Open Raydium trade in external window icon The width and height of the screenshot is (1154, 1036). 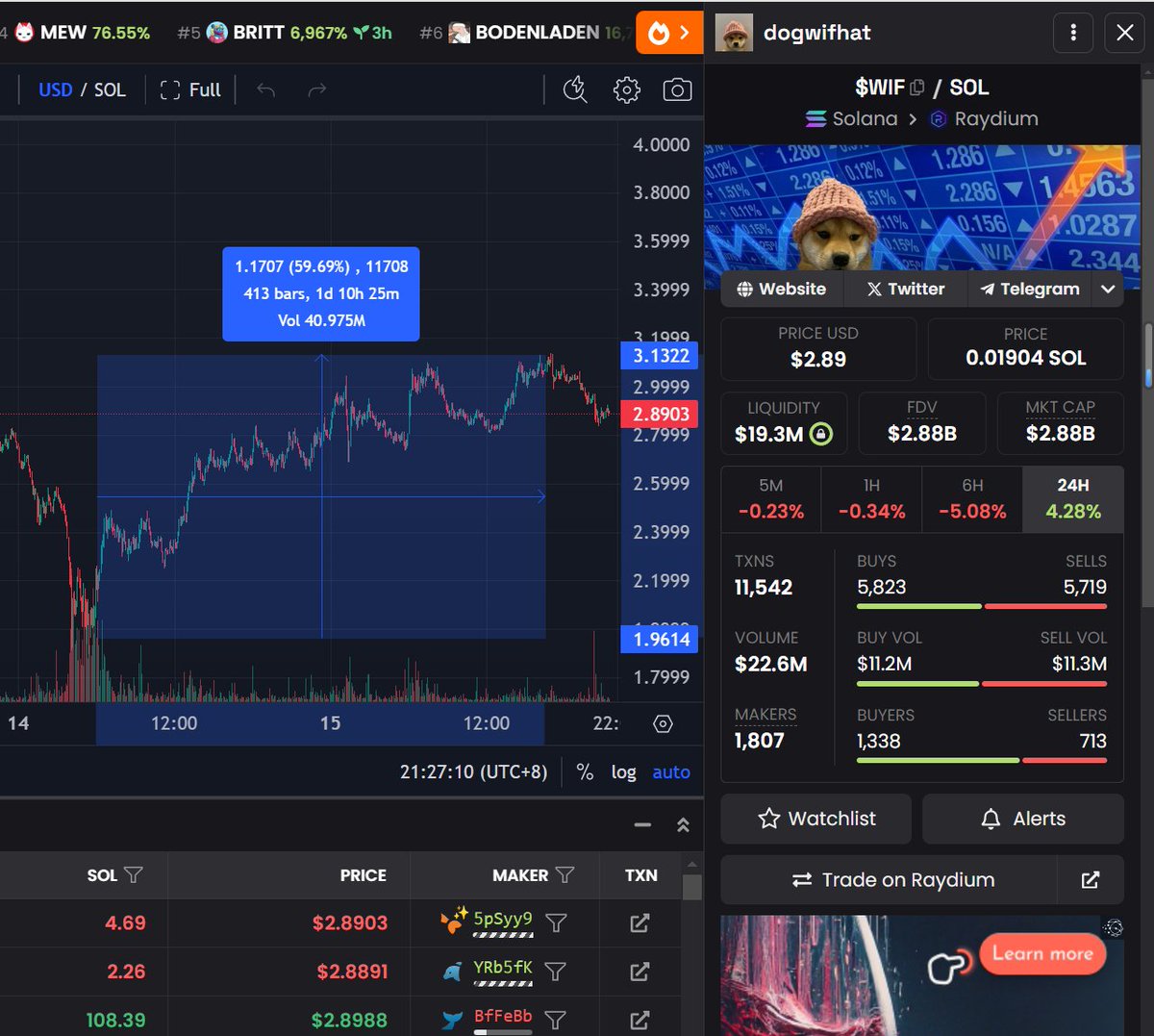click(x=1091, y=880)
